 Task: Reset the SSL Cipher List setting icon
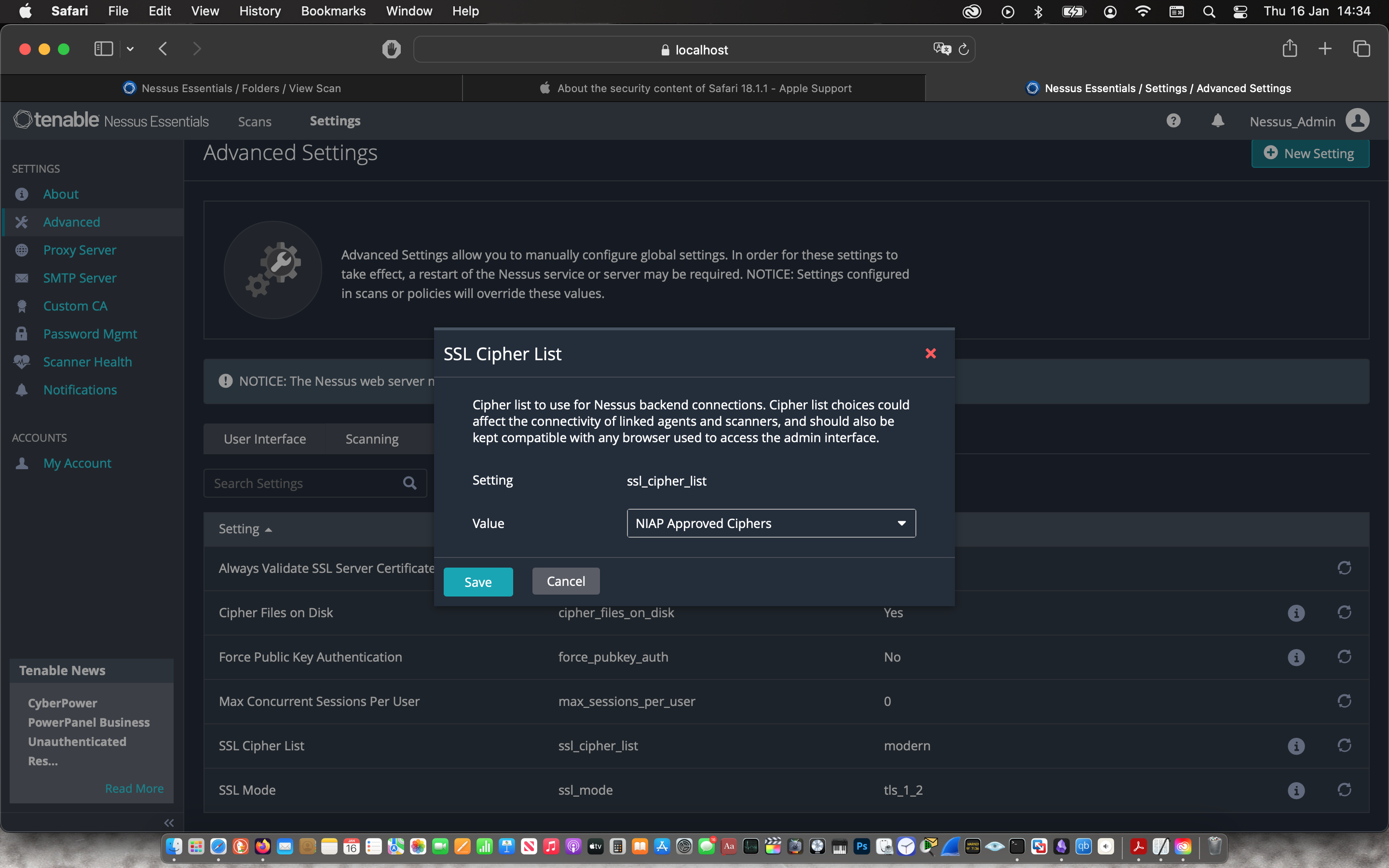(x=1344, y=746)
